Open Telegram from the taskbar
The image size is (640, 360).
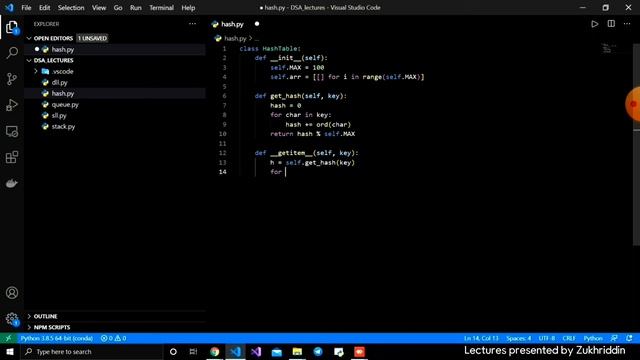tap(318, 351)
